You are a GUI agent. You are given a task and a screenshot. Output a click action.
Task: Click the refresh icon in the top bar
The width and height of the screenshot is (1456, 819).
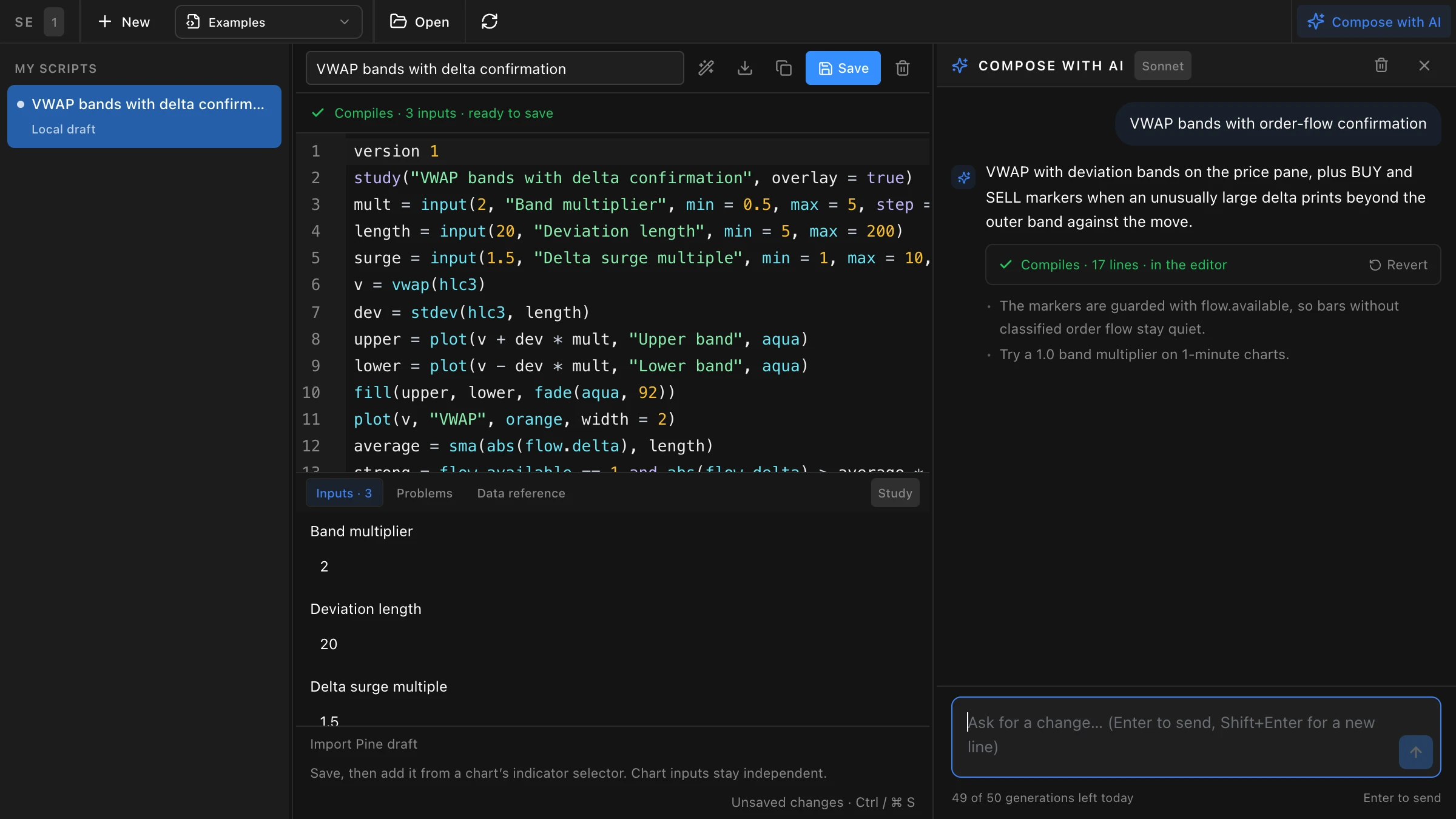pos(490,22)
